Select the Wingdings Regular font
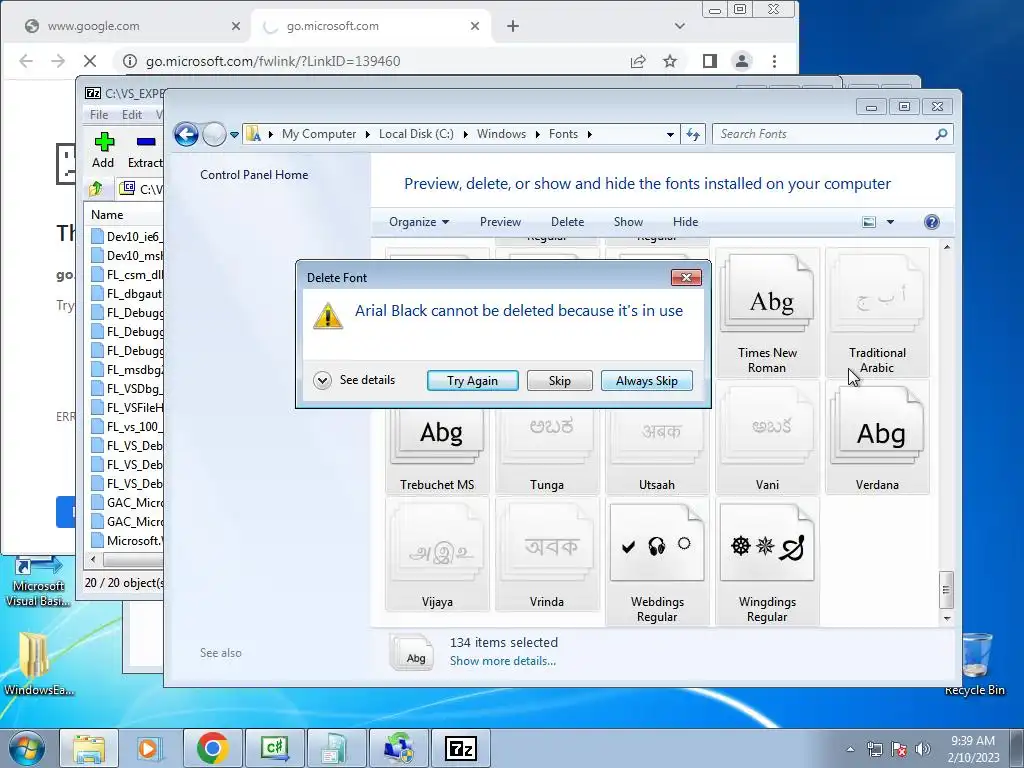The height and width of the screenshot is (768, 1024). click(767, 562)
